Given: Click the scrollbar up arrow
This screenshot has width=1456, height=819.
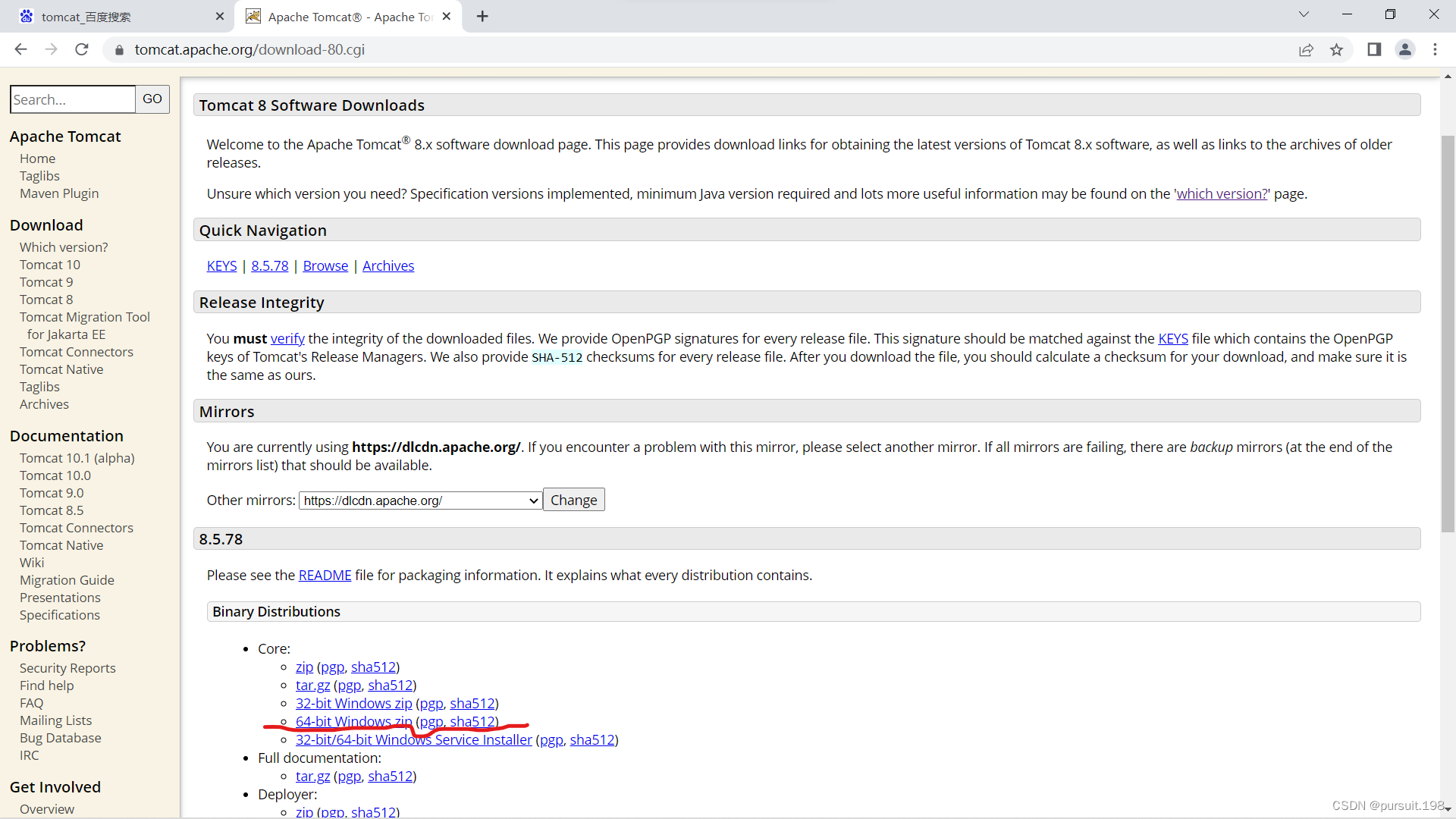Looking at the screenshot, I should tap(1448, 77).
